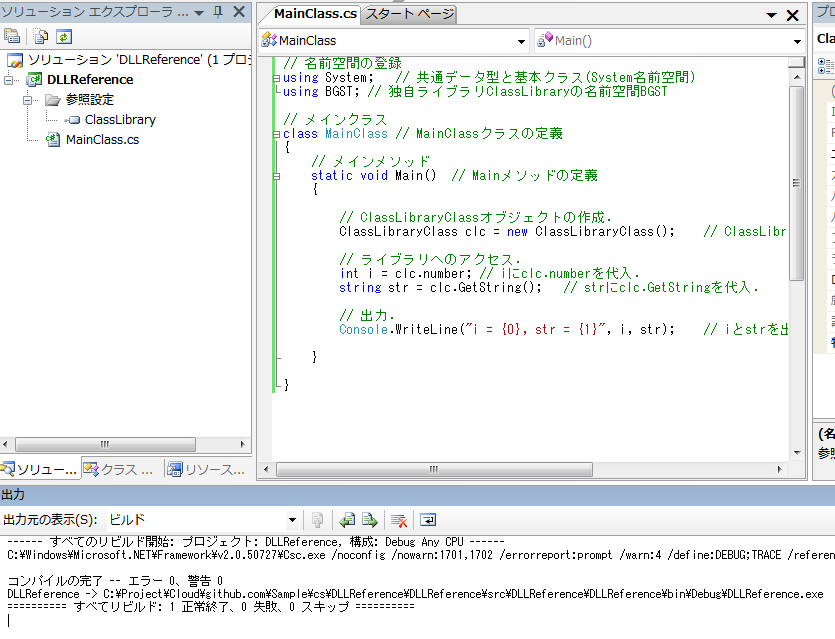Click Solution Explorer horizontal scrollbar thumb
This screenshot has height=639, width=835.
pyautogui.click(x=105, y=444)
